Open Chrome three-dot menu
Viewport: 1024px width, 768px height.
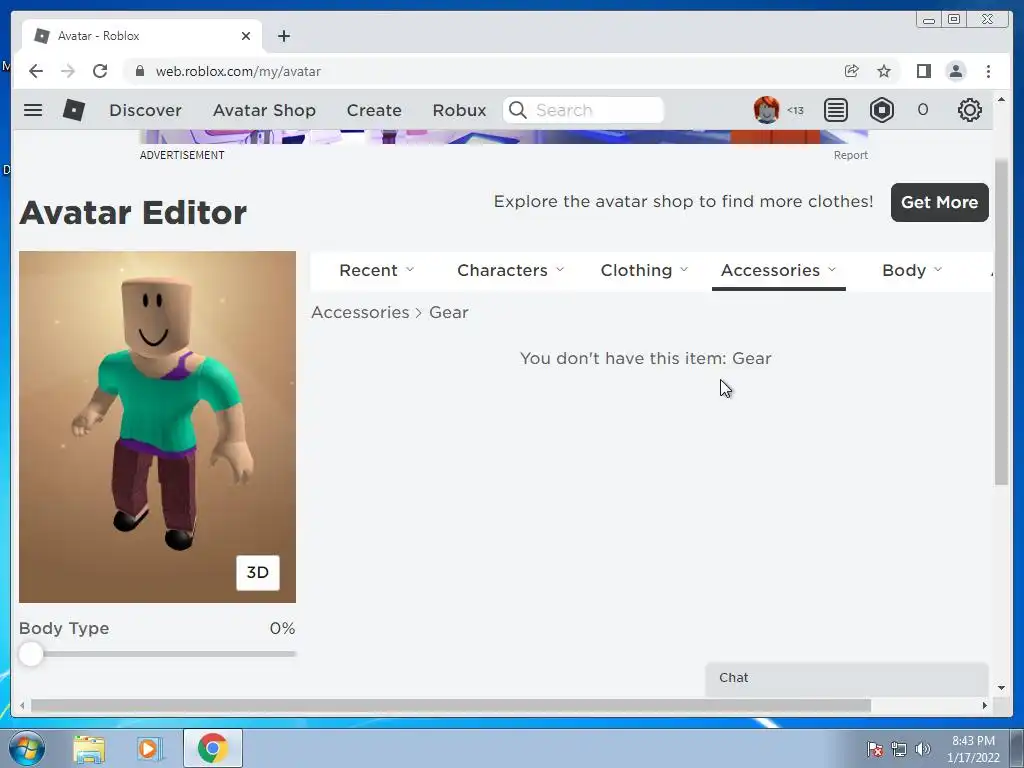point(988,71)
